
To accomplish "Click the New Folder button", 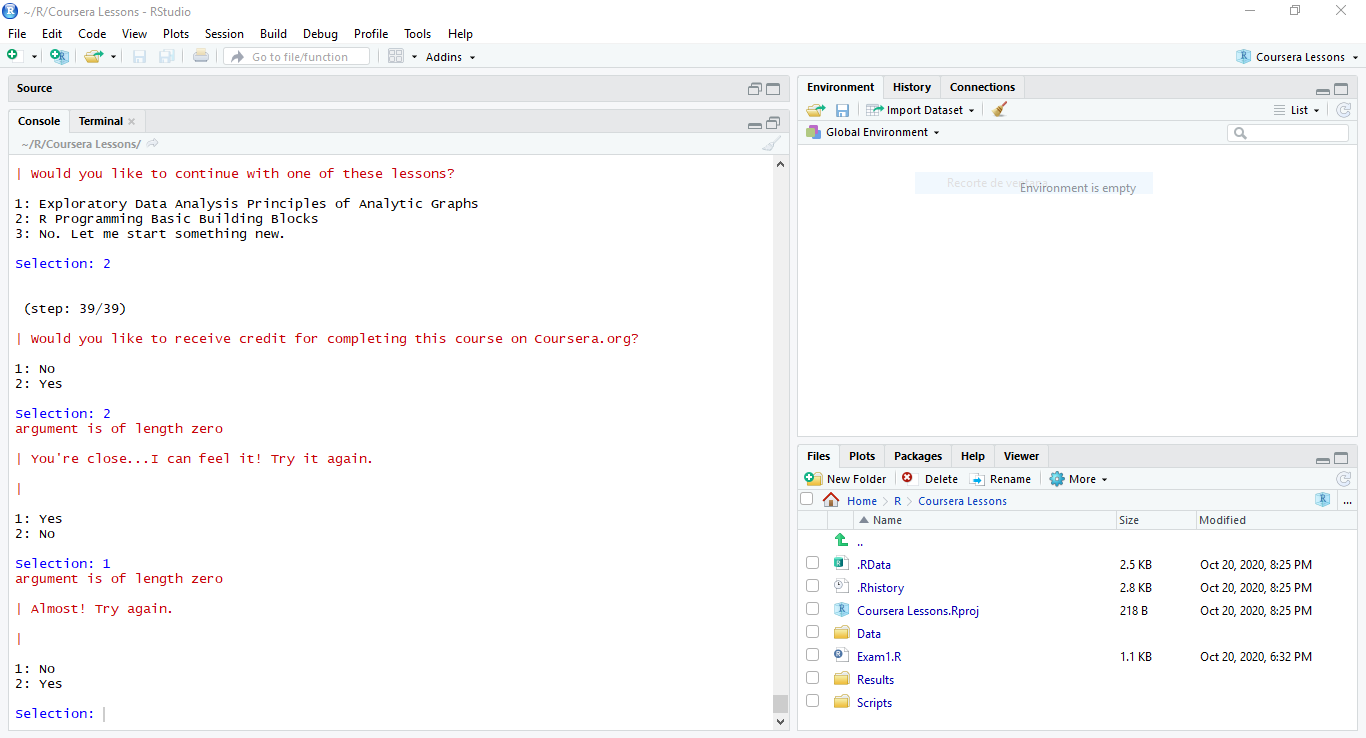I will [846, 478].
